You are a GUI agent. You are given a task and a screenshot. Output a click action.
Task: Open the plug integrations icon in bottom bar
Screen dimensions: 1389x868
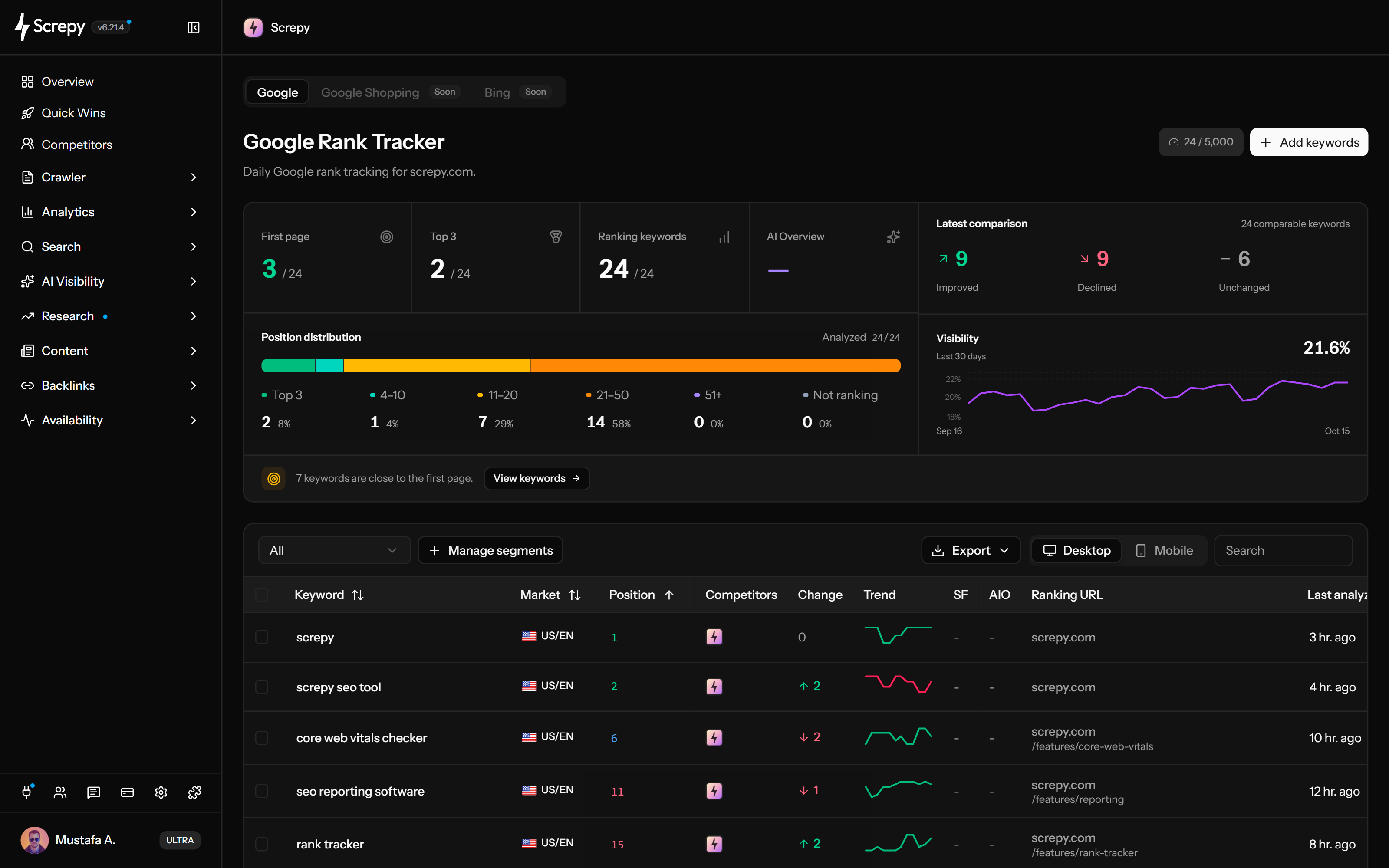click(x=27, y=792)
